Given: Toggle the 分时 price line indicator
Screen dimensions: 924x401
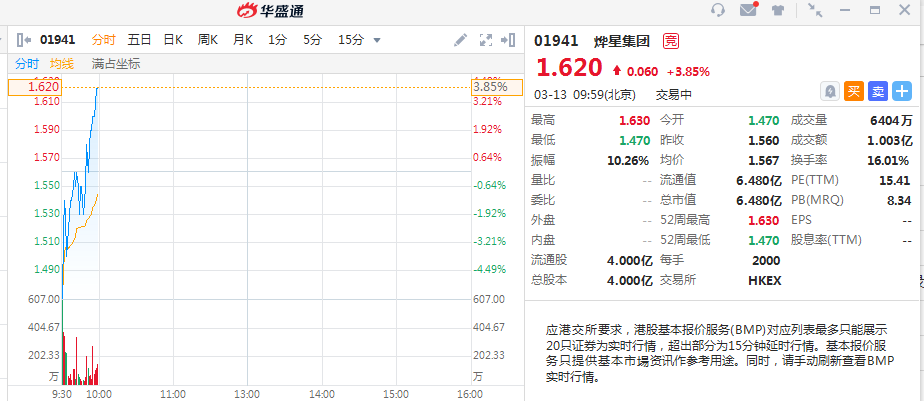Looking at the screenshot, I should tap(25, 64).
